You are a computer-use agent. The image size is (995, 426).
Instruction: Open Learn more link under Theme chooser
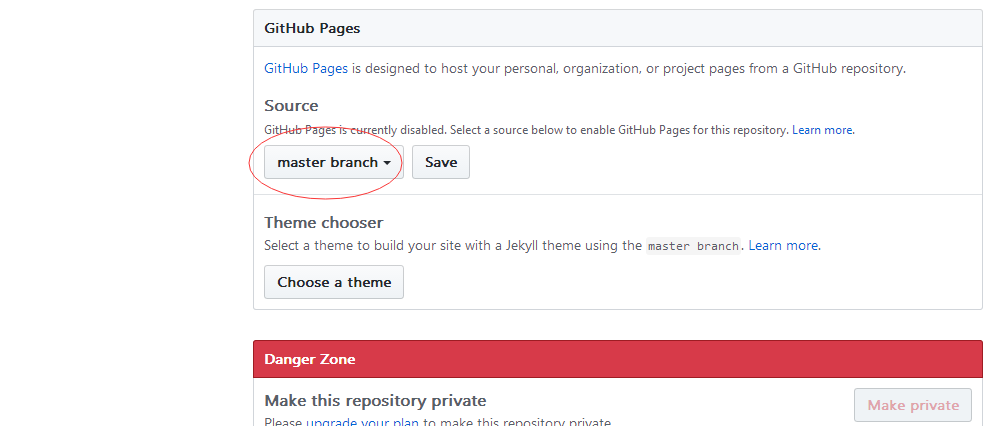tap(784, 245)
